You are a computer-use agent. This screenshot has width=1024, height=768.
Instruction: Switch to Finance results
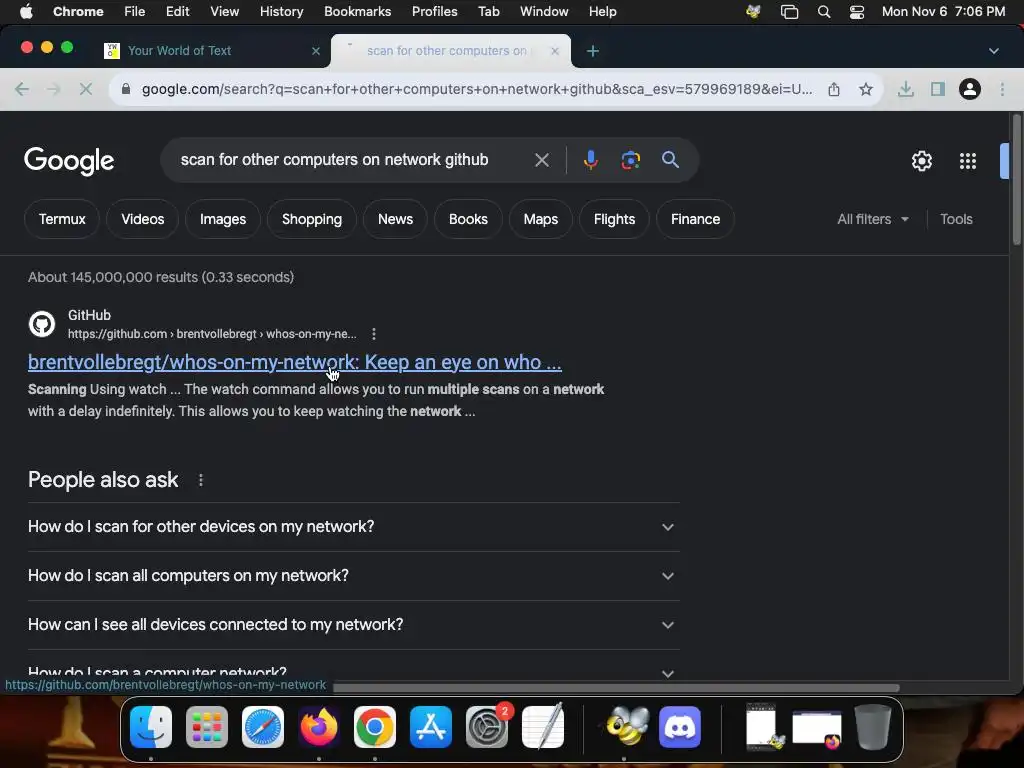pyautogui.click(x=696, y=219)
